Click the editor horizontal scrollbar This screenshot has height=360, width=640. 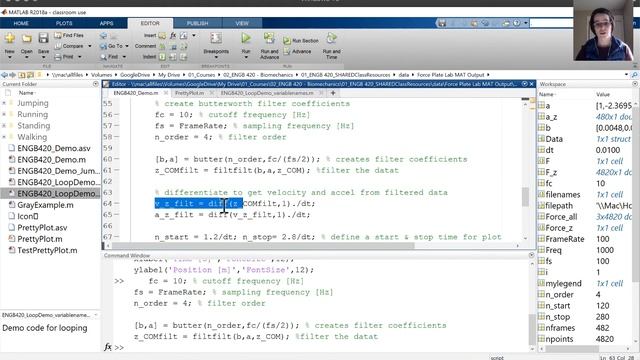tap(262, 246)
